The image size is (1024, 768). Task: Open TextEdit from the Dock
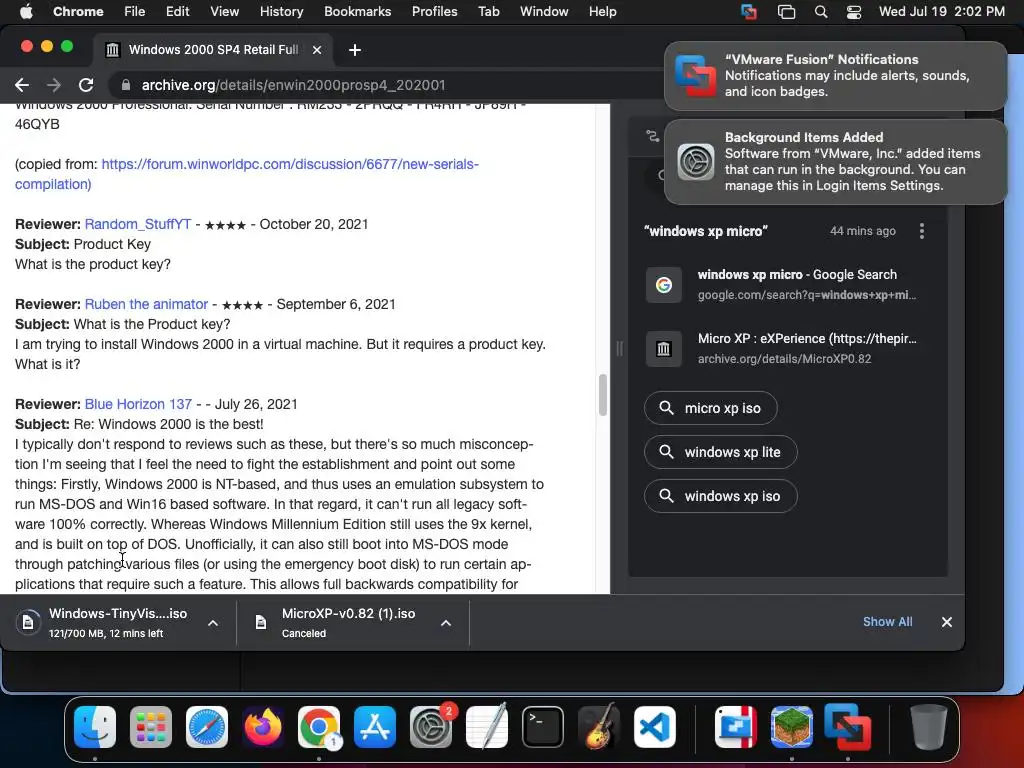tap(487, 727)
